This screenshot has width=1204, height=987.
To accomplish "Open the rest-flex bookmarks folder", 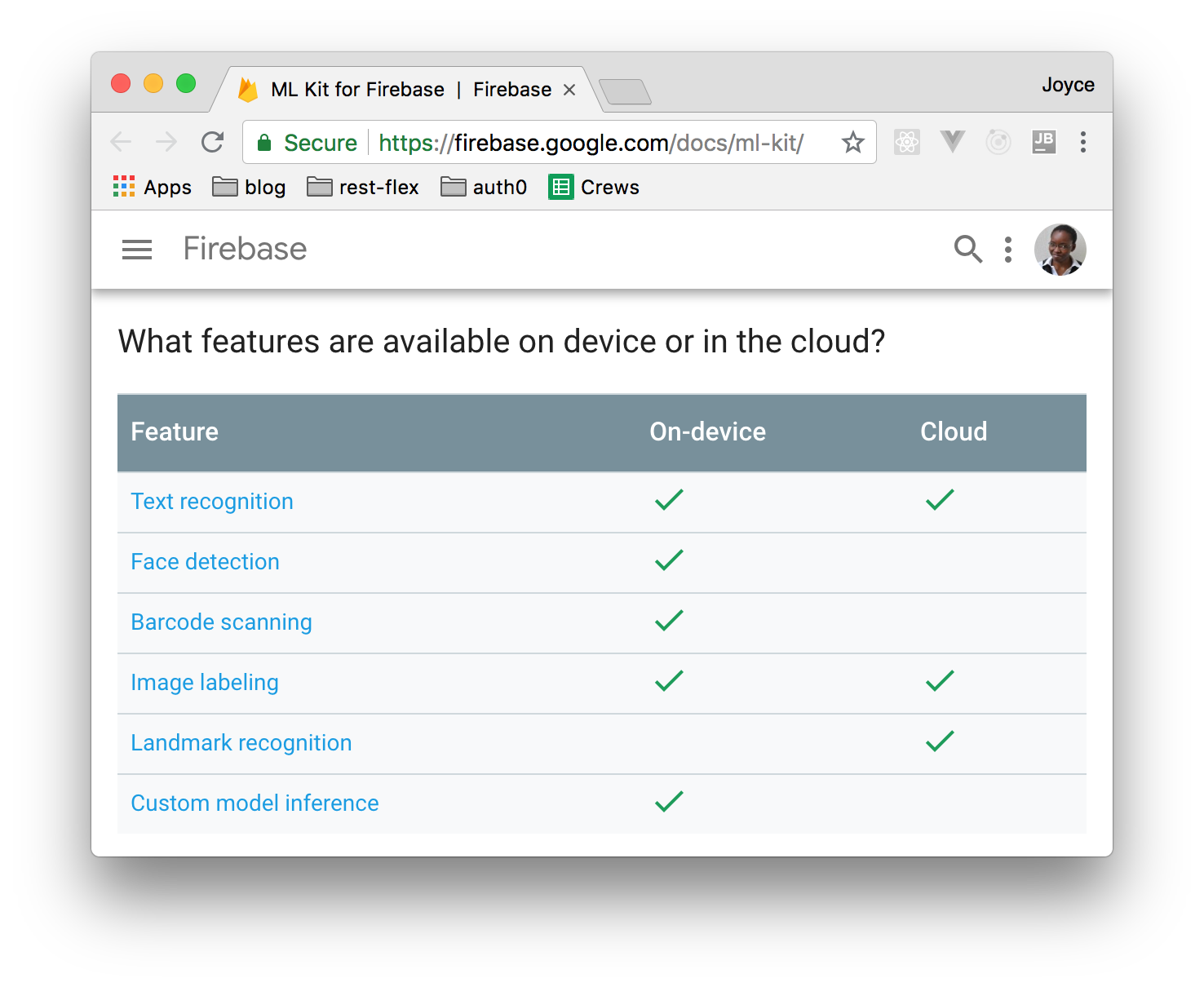I will [363, 187].
